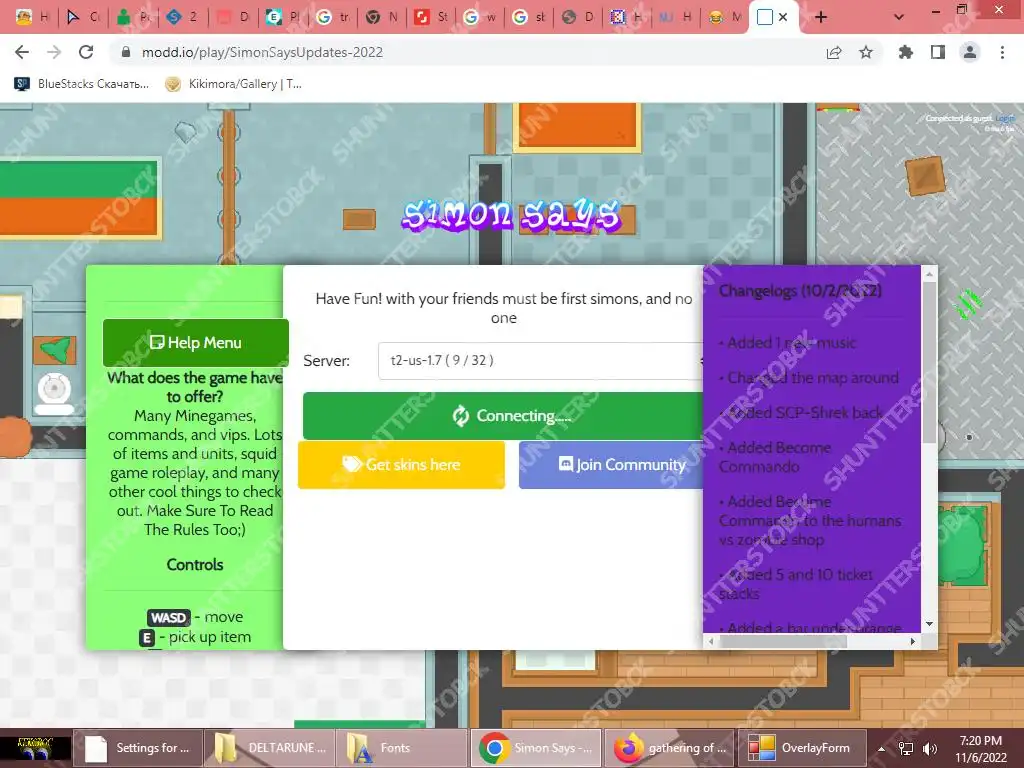Click the Simon Says game logo

click(511, 216)
